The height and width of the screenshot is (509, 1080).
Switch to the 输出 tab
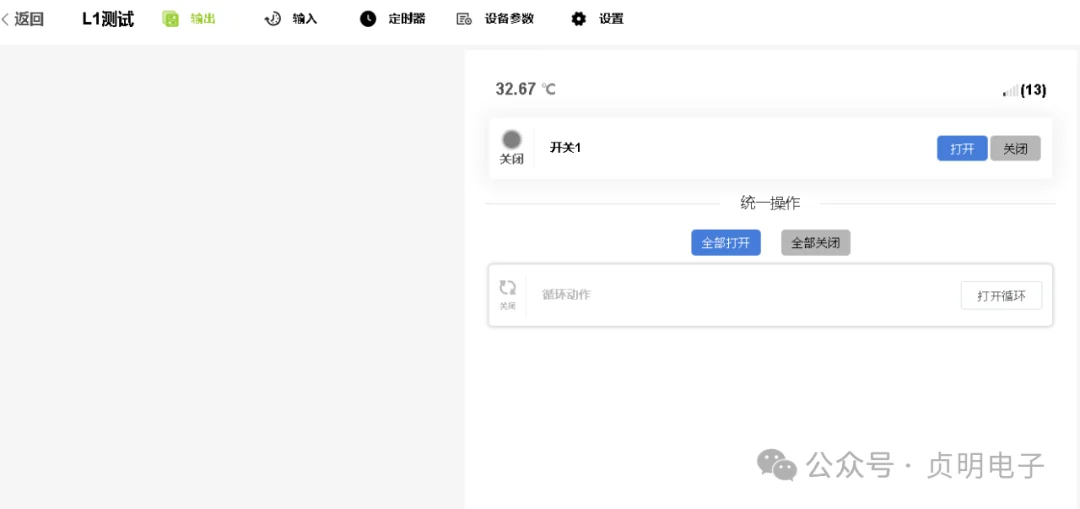pyautogui.click(x=203, y=19)
